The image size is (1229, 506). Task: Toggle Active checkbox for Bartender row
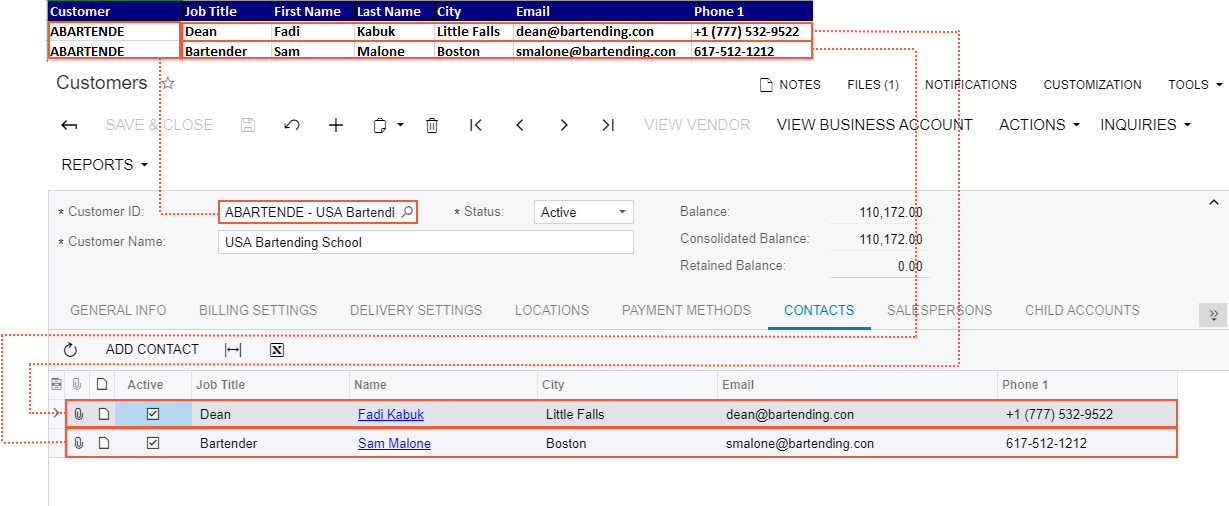coord(153,443)
